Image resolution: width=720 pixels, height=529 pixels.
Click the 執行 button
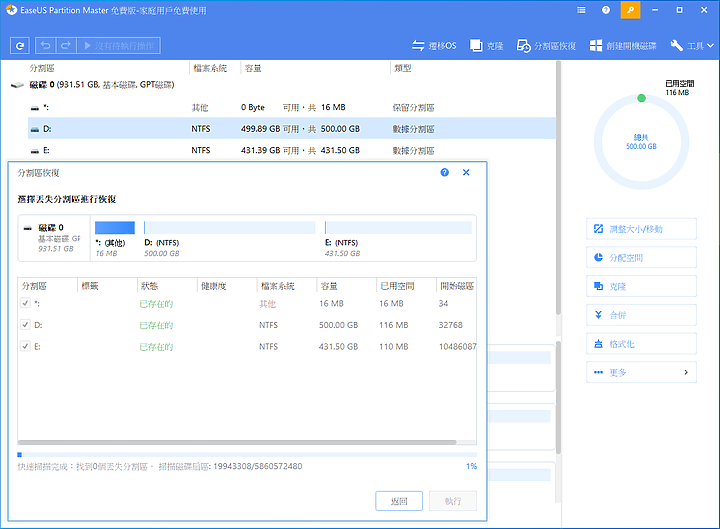(453, 501)
